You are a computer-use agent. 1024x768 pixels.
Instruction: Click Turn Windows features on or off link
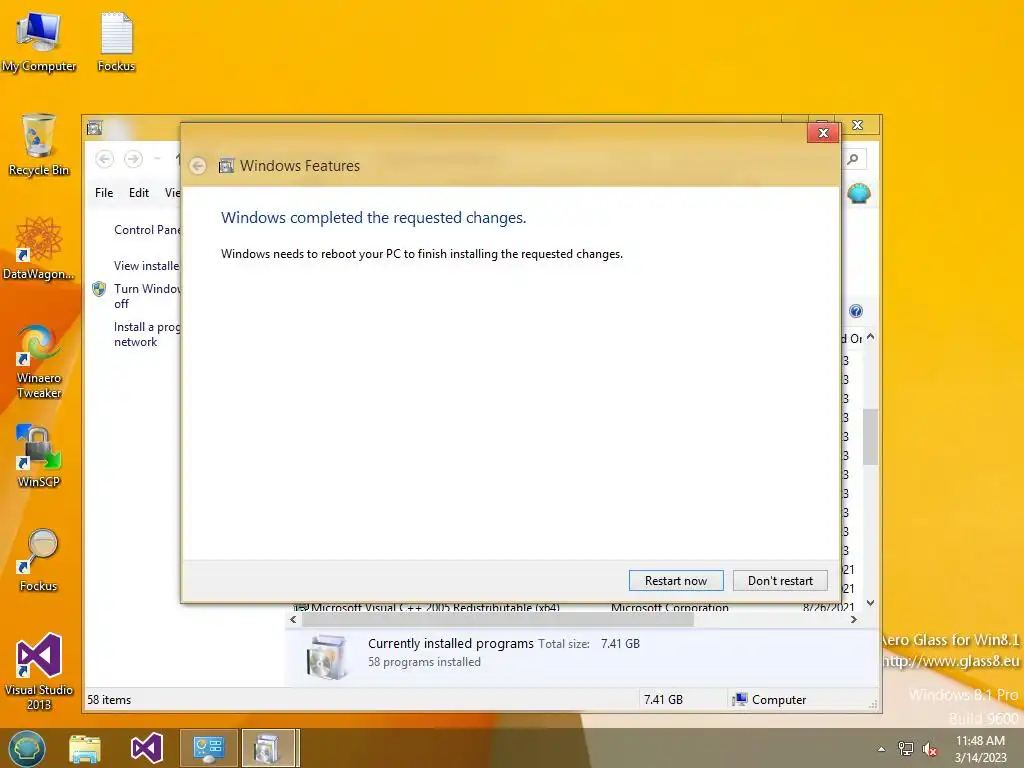(x=147, y=296)
